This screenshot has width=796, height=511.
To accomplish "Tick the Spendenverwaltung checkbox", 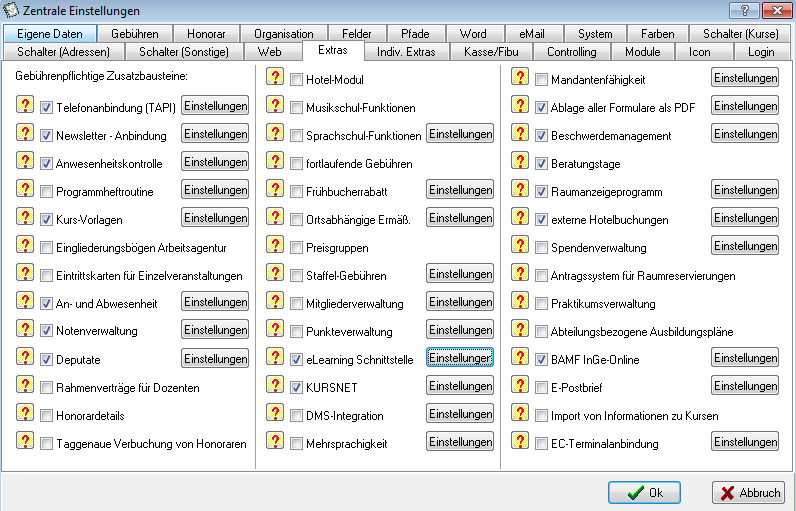I will (x=541, y=248).
